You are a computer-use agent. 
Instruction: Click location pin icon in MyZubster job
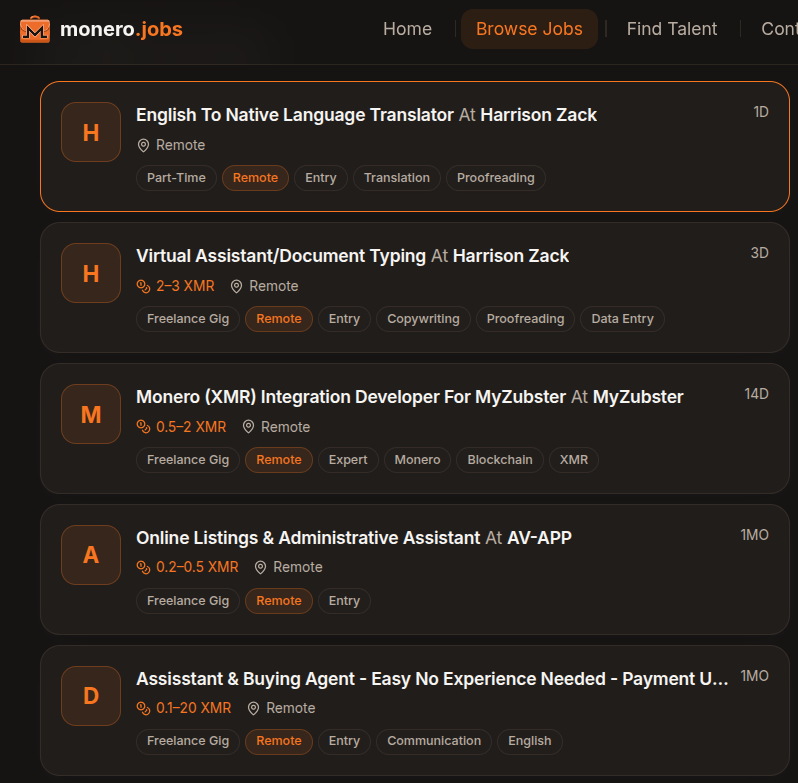(x=248, y=427)
